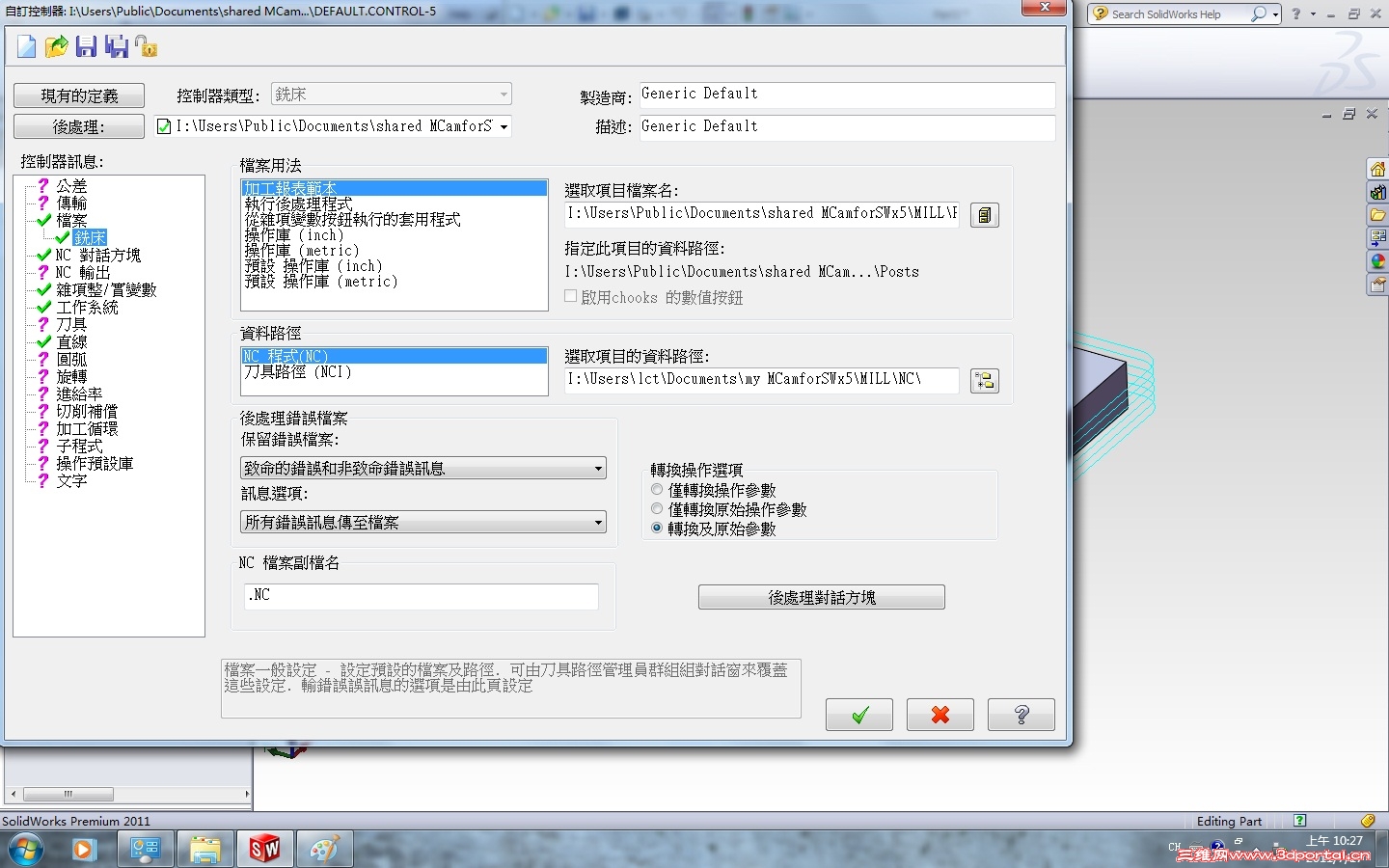Image resolution: width=1389 pixels, height=868 pixels.
Task: Open Windows Explorer from the taskbar
Action: tap(204, 850)
